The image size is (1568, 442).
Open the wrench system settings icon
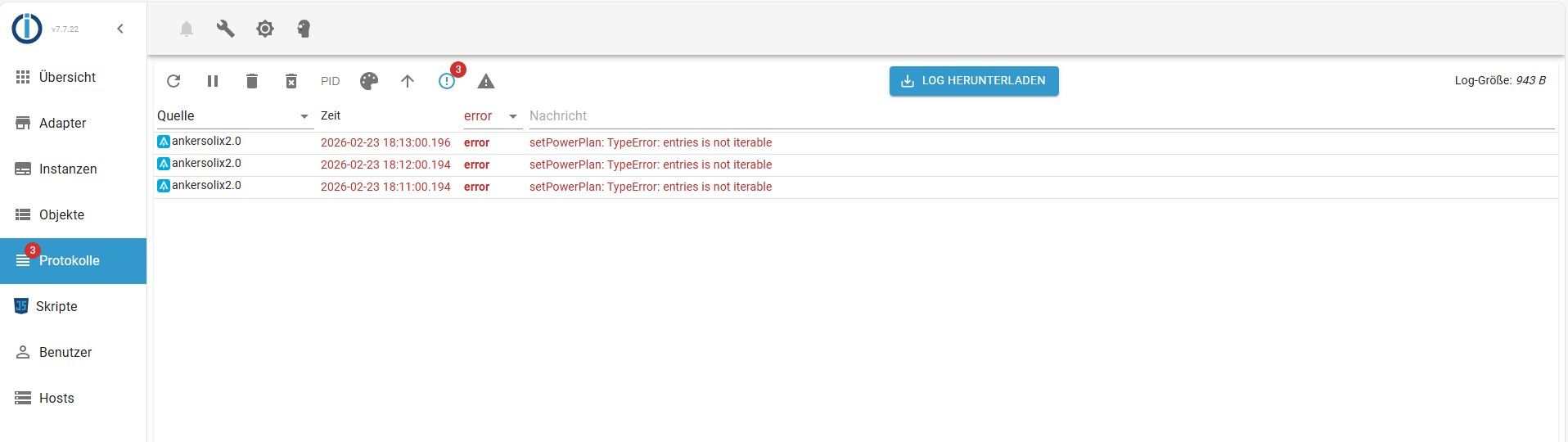[x=225, y=29]
